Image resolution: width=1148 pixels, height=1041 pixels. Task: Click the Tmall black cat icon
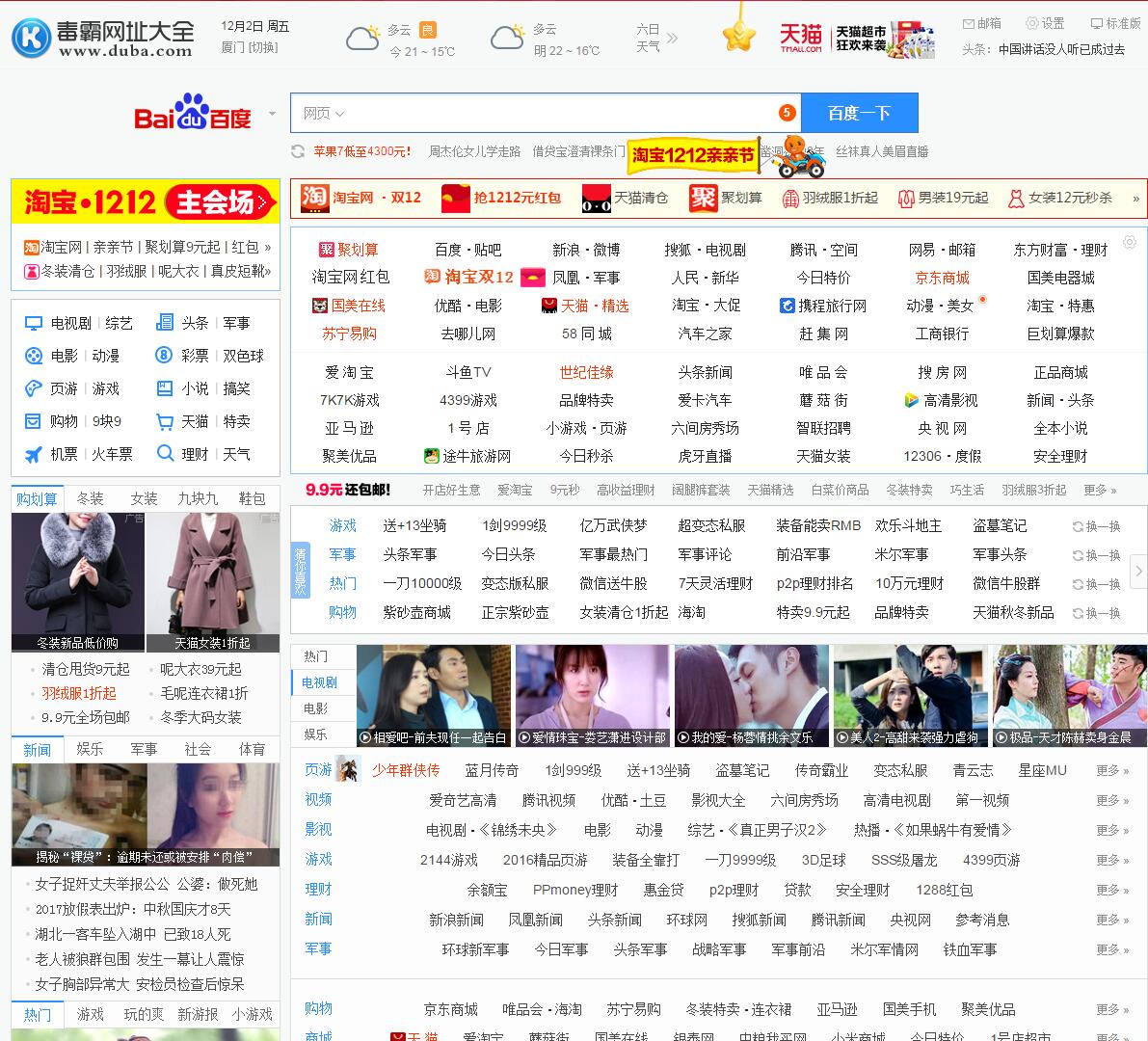[596, 198]
